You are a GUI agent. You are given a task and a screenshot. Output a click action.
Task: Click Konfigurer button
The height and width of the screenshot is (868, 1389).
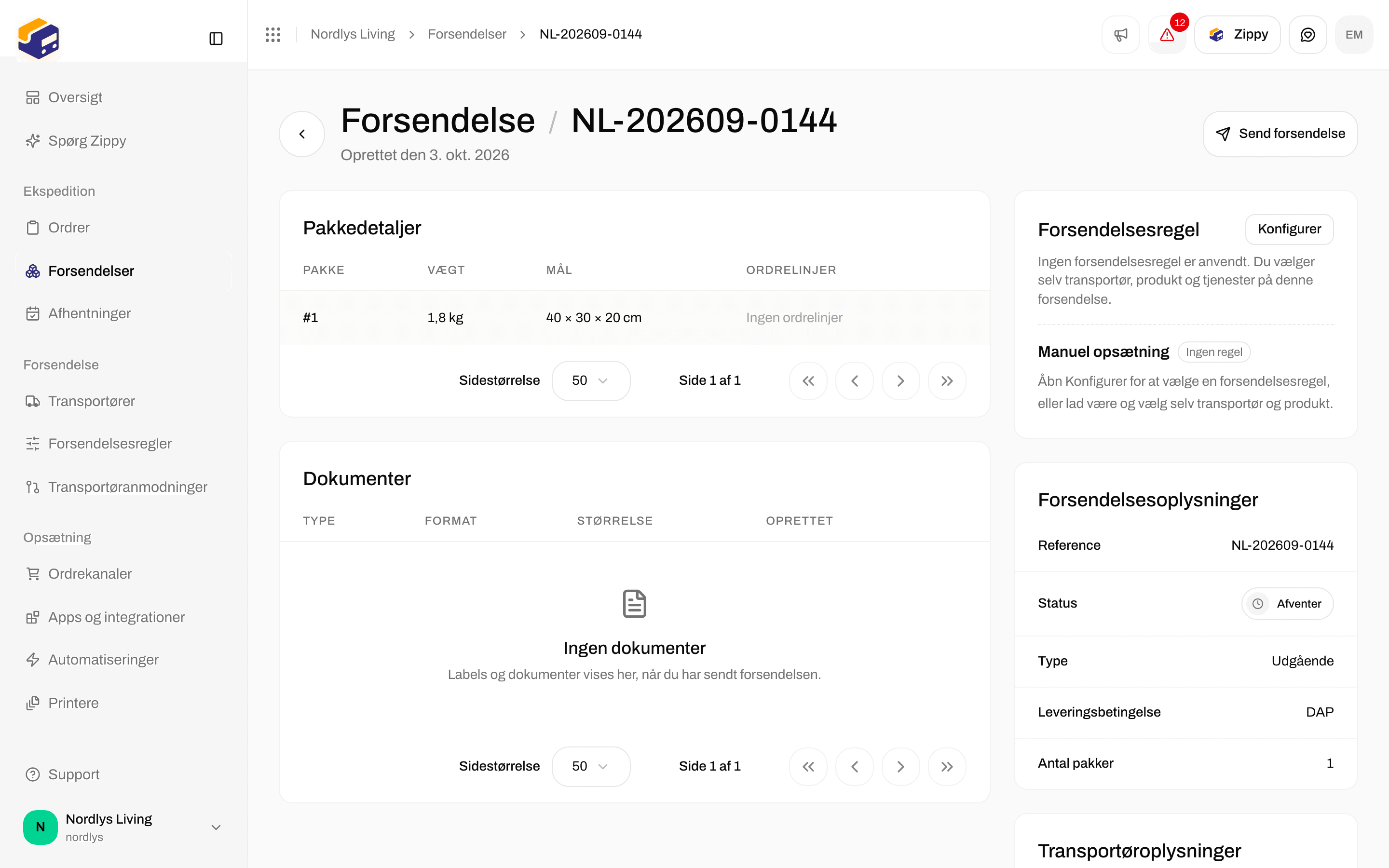coord(1289,229)
